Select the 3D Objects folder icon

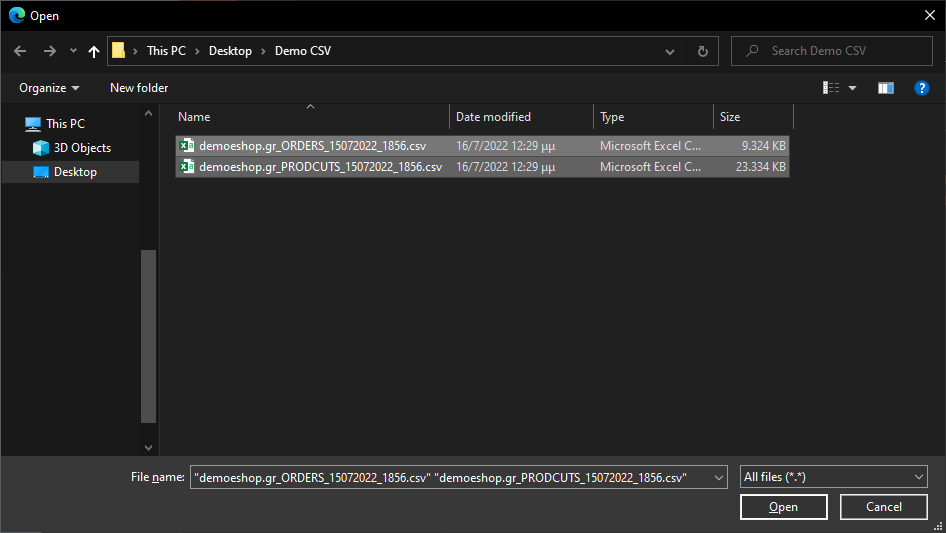tap(41, 148)
